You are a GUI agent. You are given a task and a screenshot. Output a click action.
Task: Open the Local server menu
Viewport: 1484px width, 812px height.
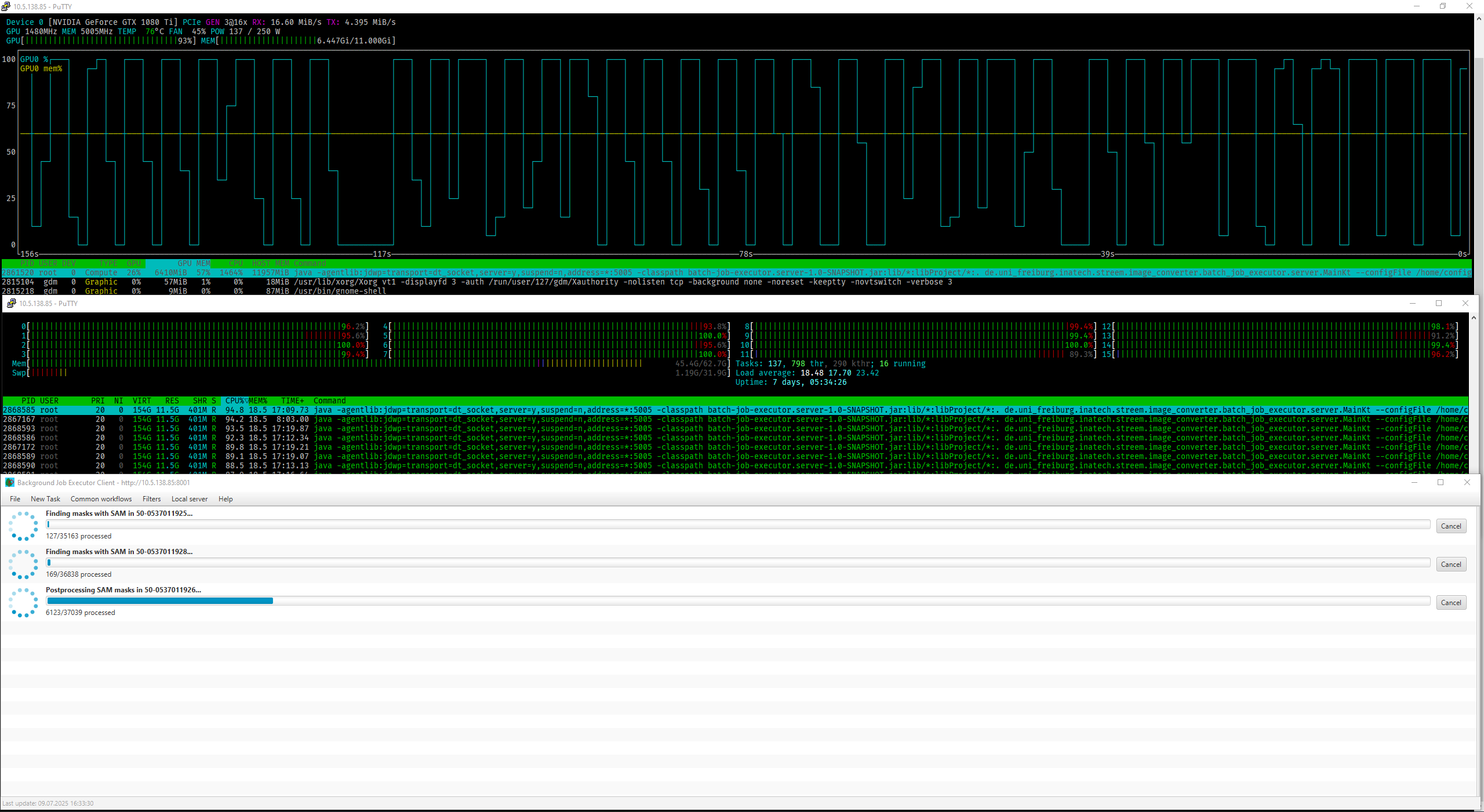pyautogui.click(x=190, y=499)
